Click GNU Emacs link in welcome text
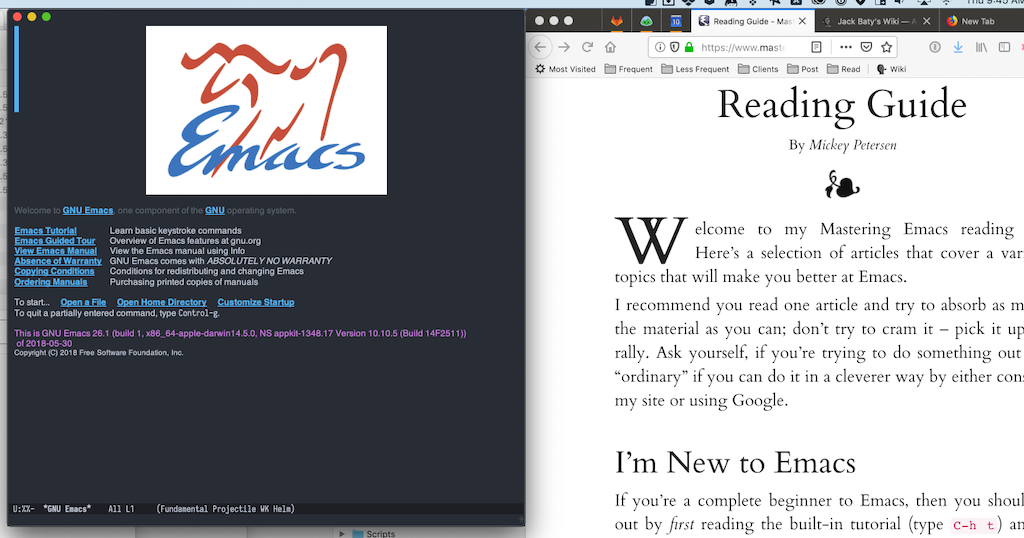This screenshot has width=1024, height=538. click(x=88, y=210)
